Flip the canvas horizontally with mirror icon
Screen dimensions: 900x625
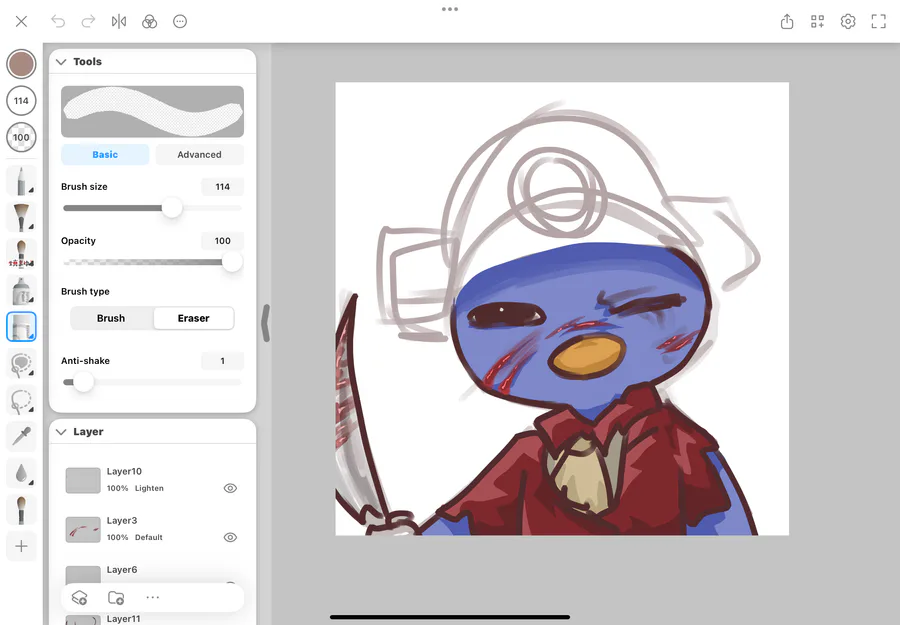(119, 22)
